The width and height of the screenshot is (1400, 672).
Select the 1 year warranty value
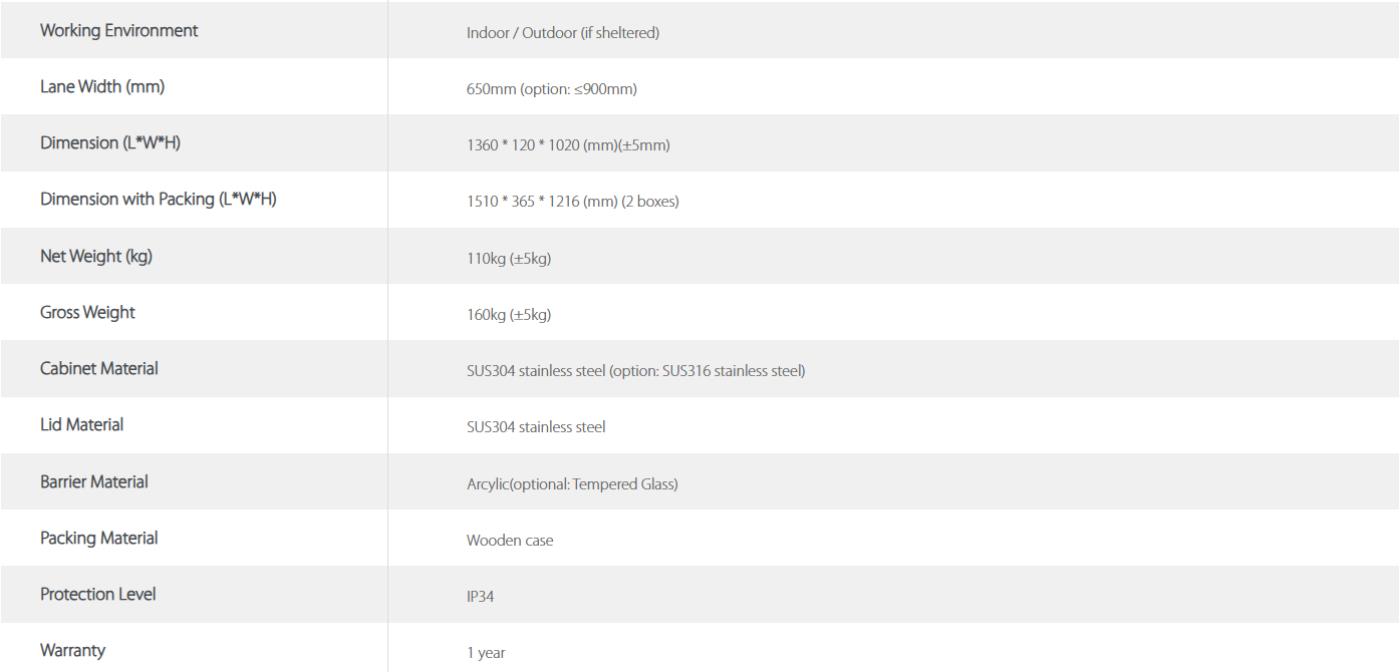486,654
